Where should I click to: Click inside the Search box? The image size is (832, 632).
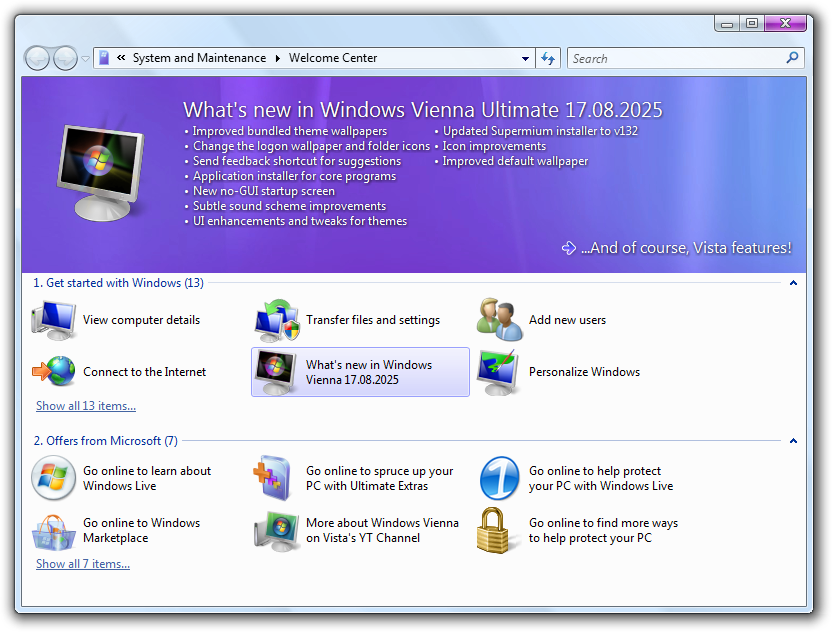click(x=675, y=59)
